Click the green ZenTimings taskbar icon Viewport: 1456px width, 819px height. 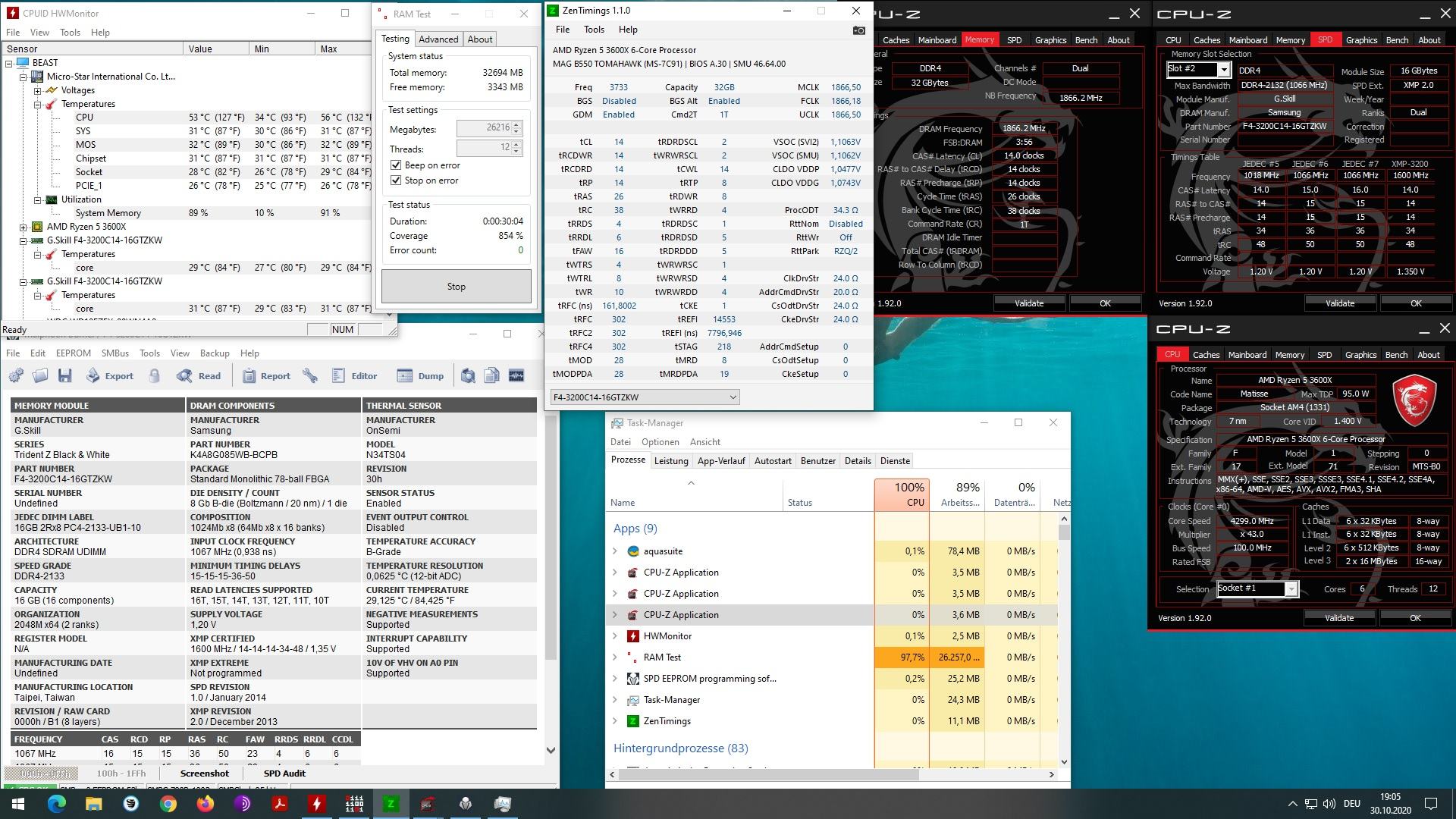coord(391,804)
